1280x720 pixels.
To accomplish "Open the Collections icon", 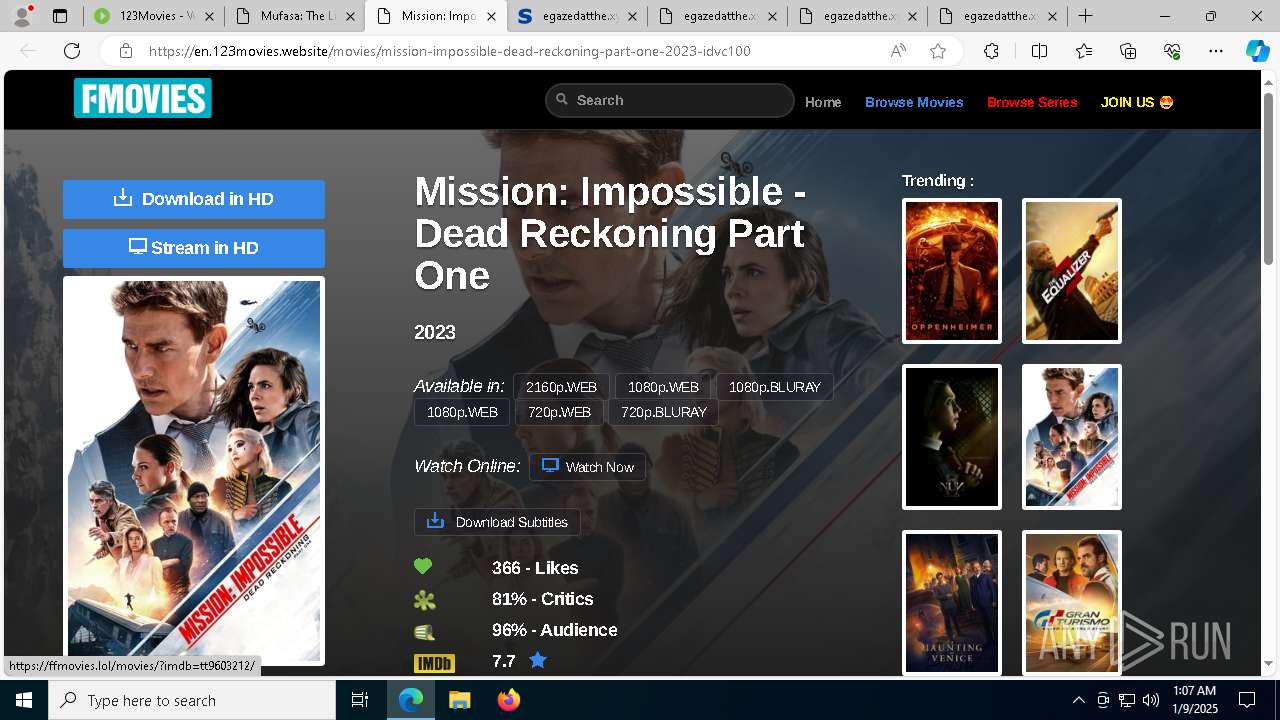I will 1128,51.
